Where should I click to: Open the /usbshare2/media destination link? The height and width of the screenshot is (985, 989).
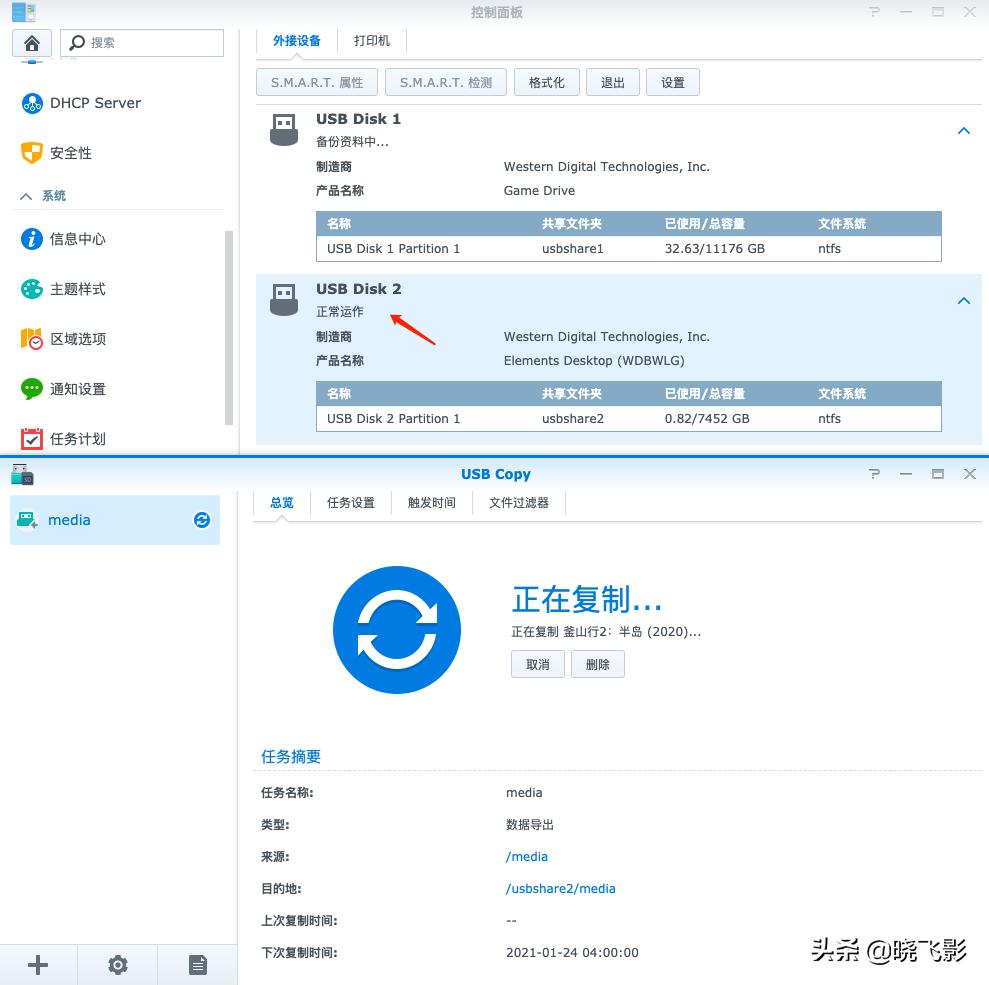point(562,888)
